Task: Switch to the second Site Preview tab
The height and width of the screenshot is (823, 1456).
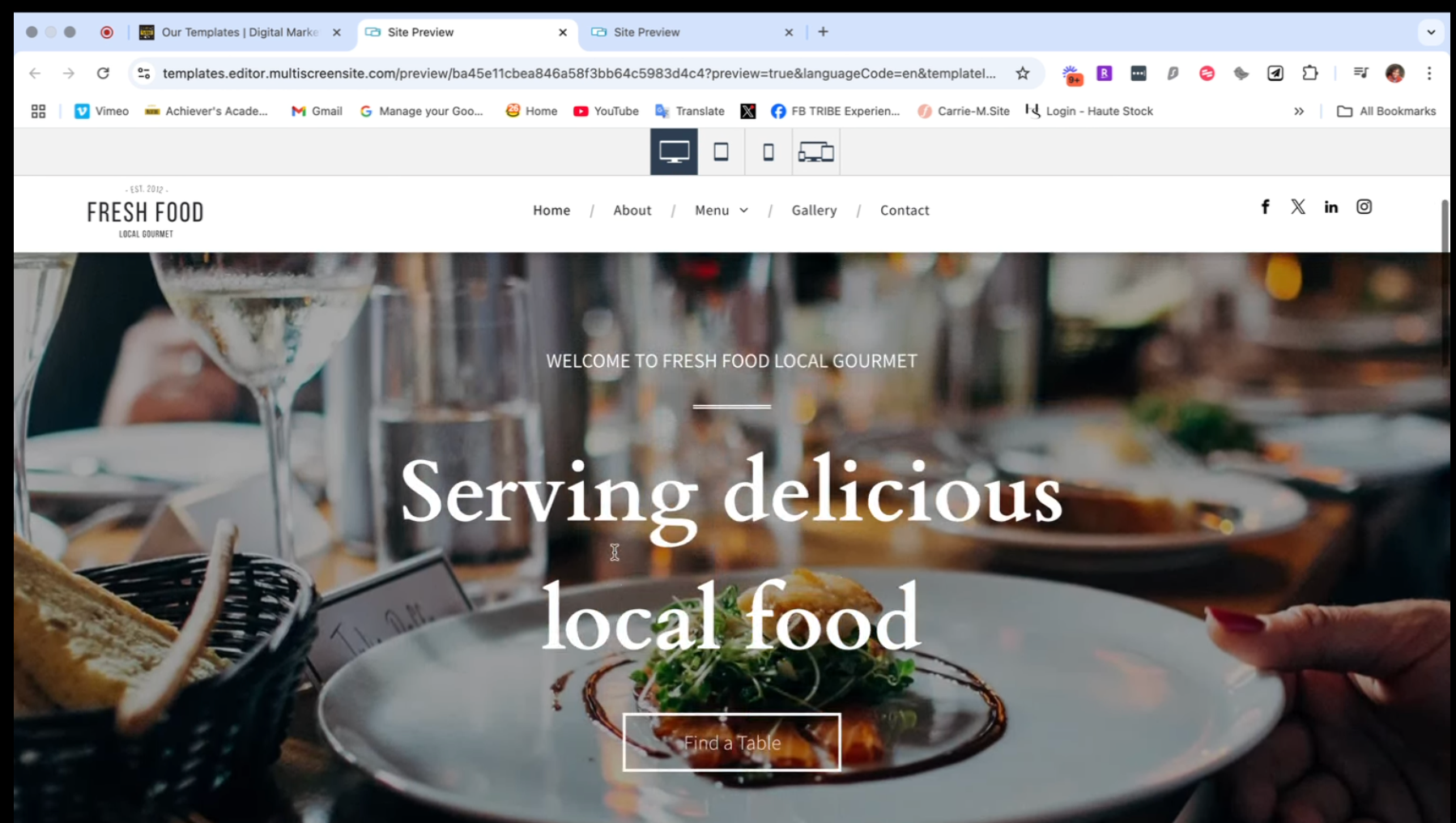Action: (691, 32)
